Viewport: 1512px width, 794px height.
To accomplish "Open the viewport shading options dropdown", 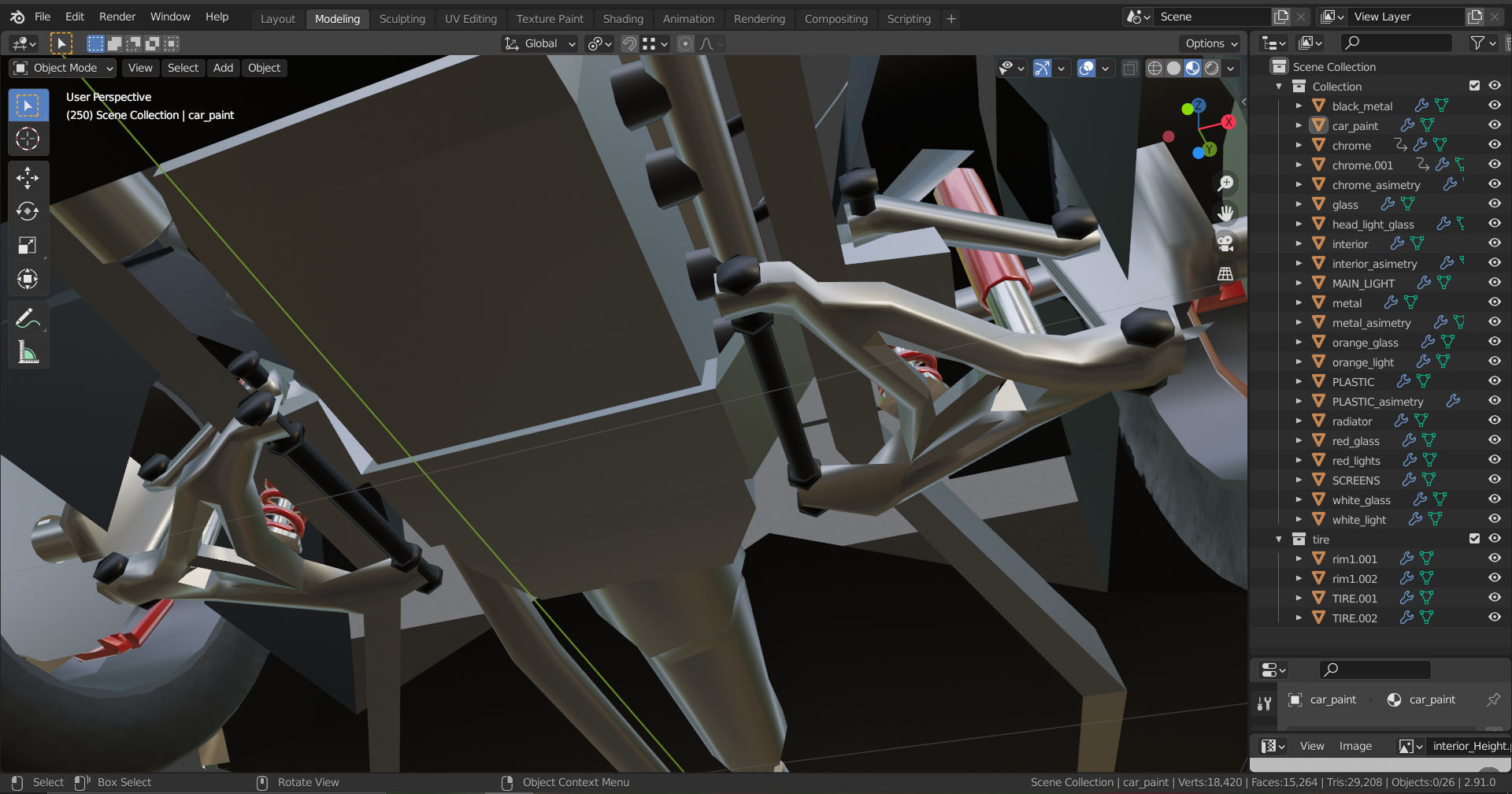I will pyautogui.click(x=1230, y=69).
